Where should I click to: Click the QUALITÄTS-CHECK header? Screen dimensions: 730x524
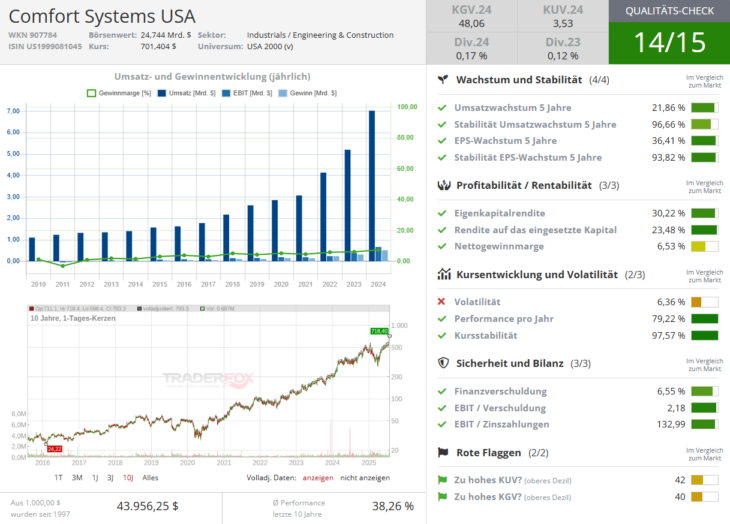pyautogui.click(x=669, y=11)
